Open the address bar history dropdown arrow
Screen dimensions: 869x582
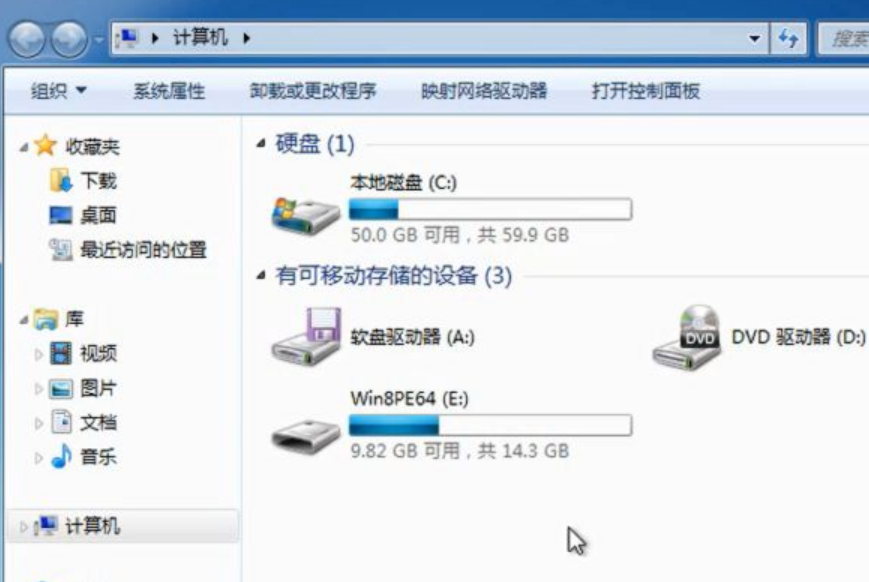pyautogui.click(x=754, y=39)
